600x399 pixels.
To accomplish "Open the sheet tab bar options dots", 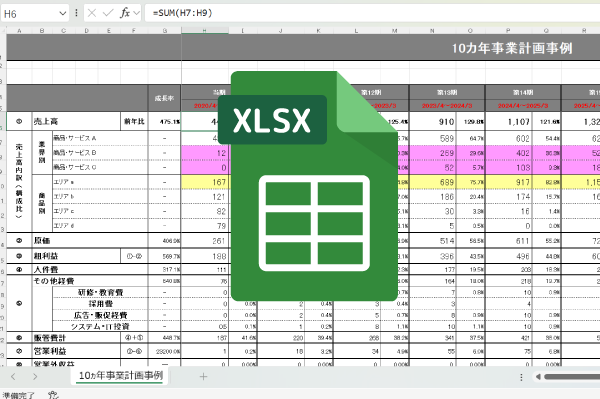I will [521, 377].
